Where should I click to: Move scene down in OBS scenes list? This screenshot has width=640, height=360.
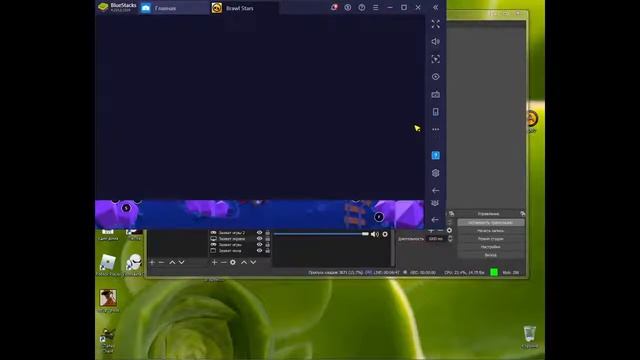click(x=182, y=262)
